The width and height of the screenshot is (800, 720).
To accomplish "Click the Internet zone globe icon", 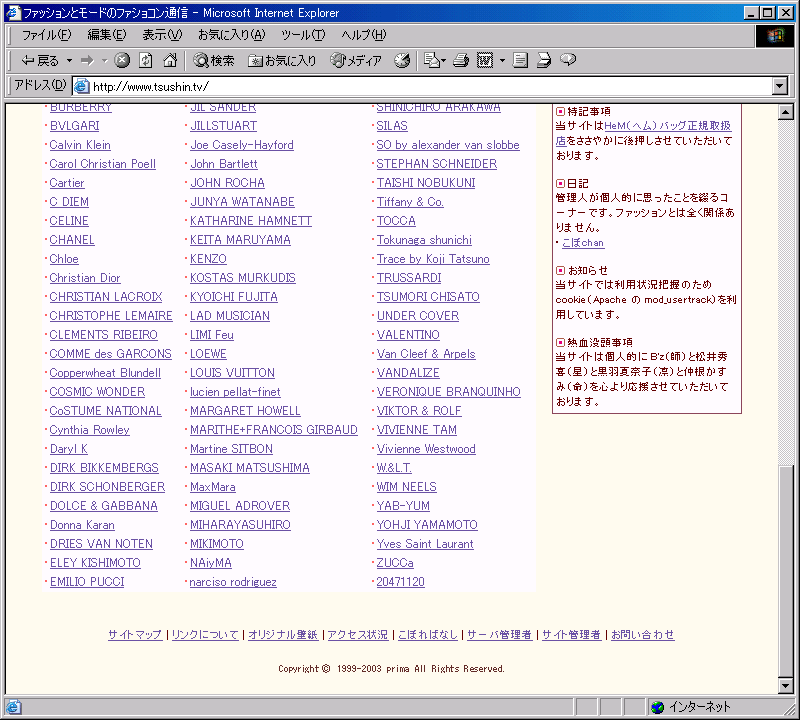I will (x=658, y=707).
